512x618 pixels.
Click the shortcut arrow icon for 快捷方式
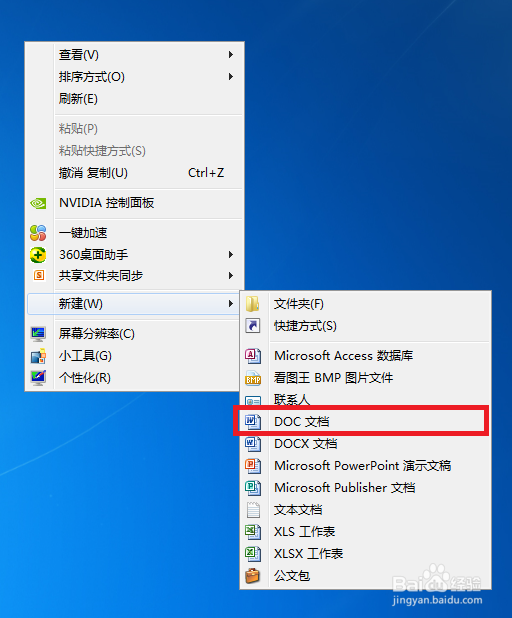pos(253,326)
